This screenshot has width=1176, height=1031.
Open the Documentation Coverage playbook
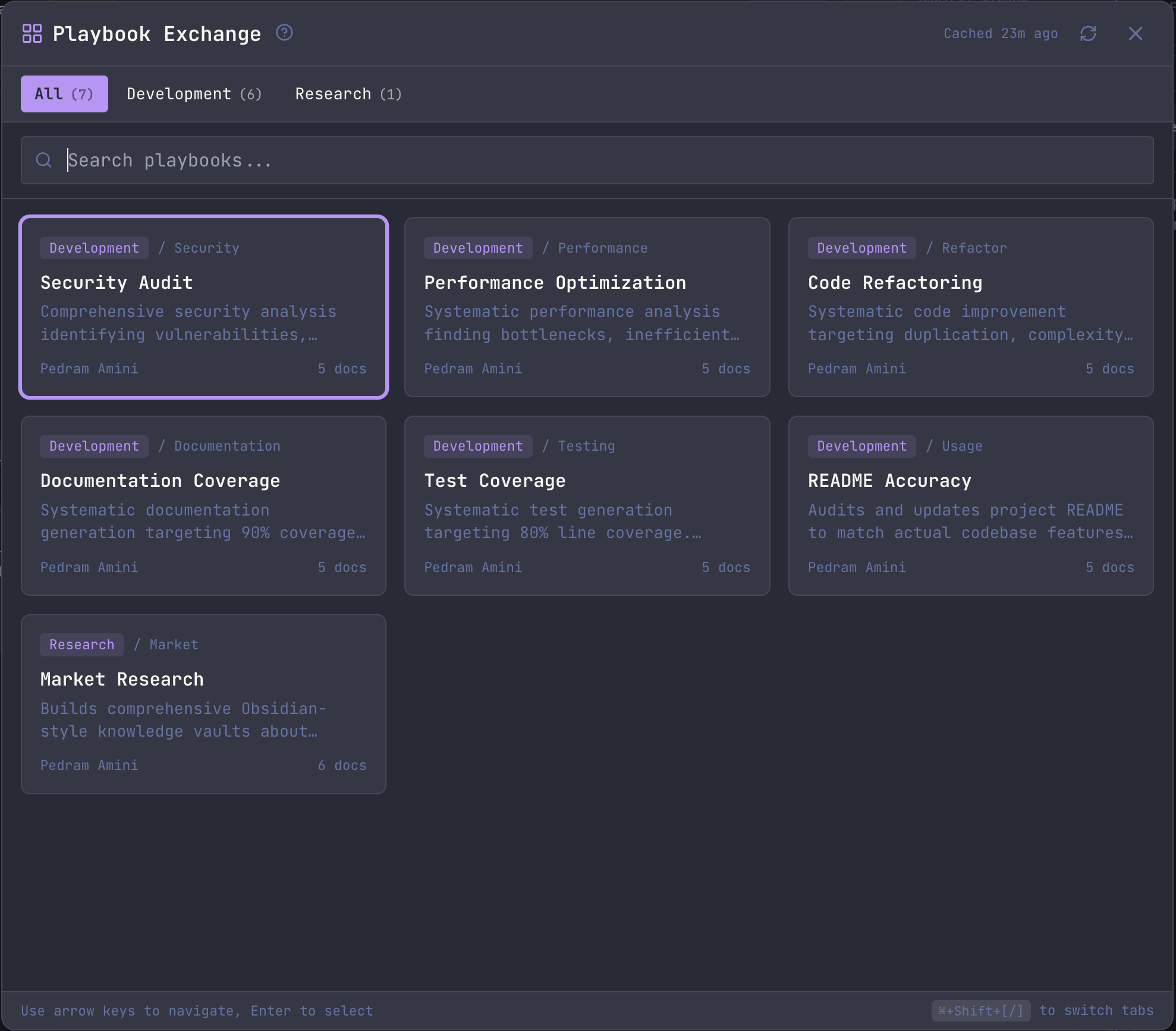click(203, 505)
